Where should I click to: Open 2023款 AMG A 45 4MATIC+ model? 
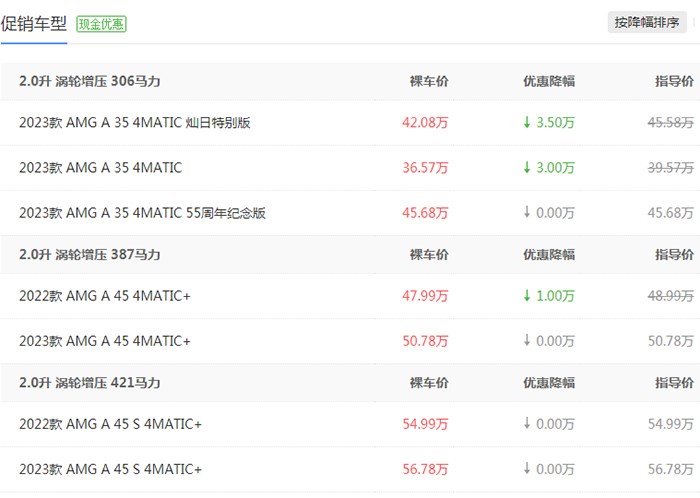105,341
